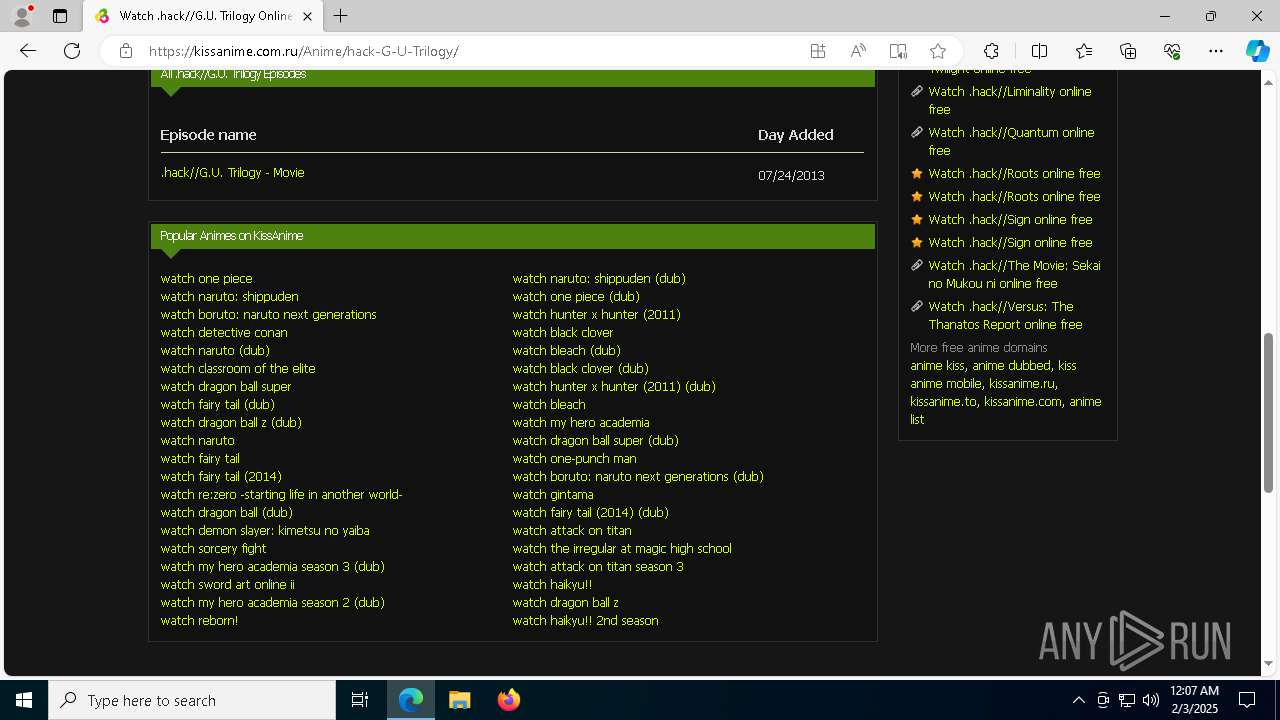1280x720 pixels.
Task: Add page to favorites star icon
Action: point(937,51)
